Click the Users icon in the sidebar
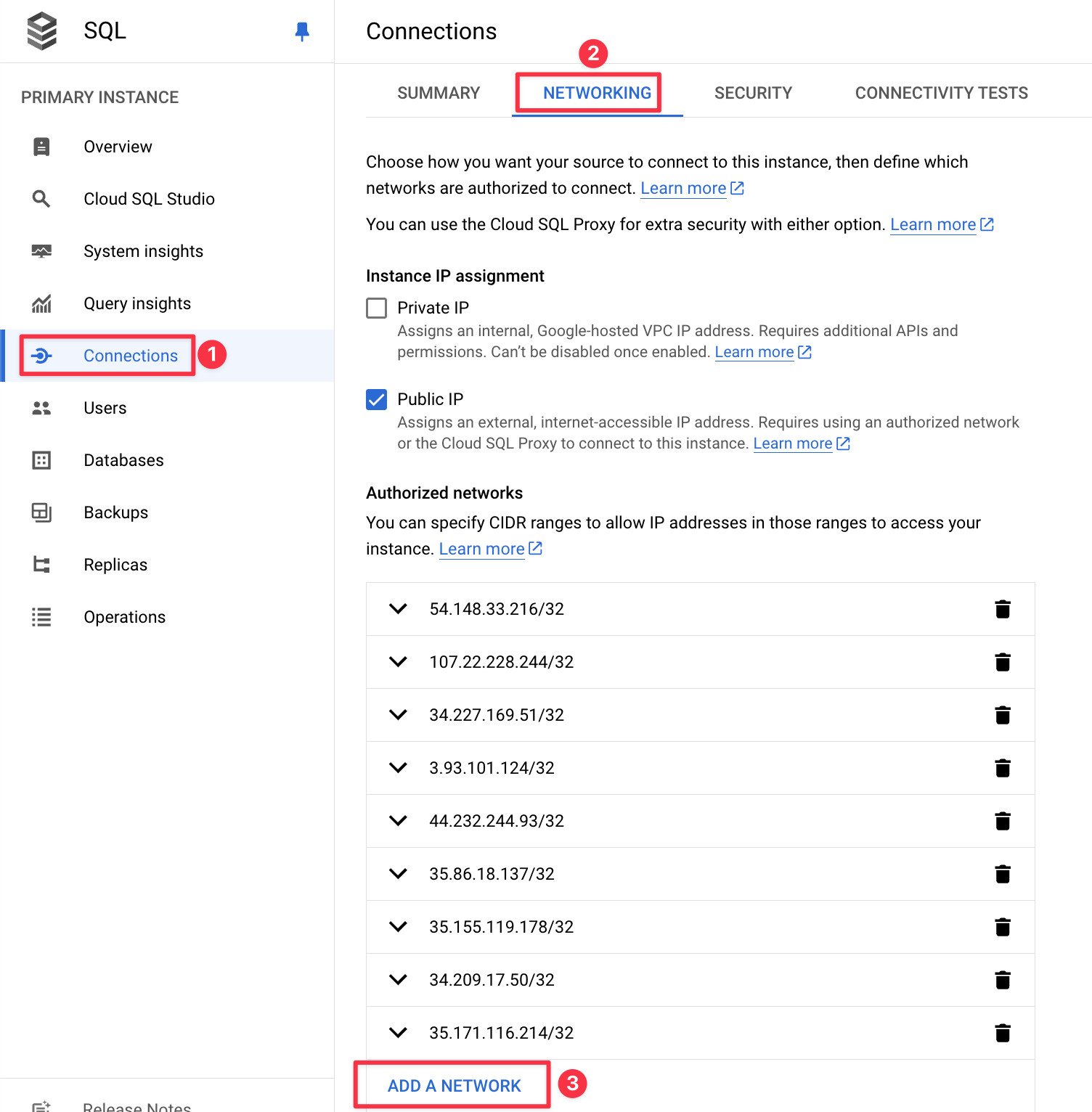 (x=41, y=407)
